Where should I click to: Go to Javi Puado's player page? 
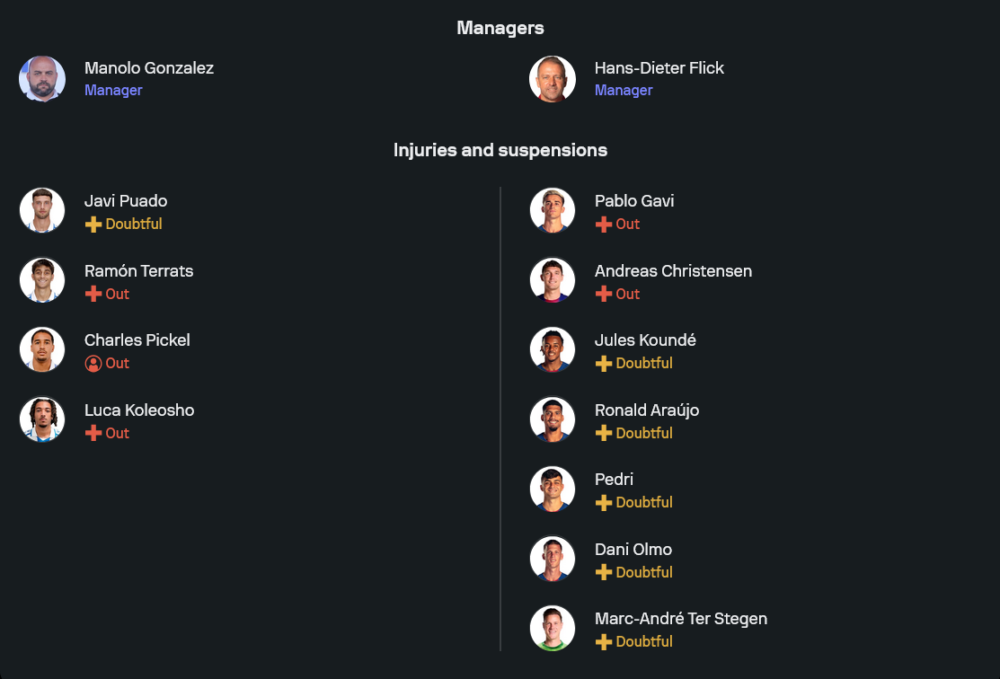tap(126, 201)
